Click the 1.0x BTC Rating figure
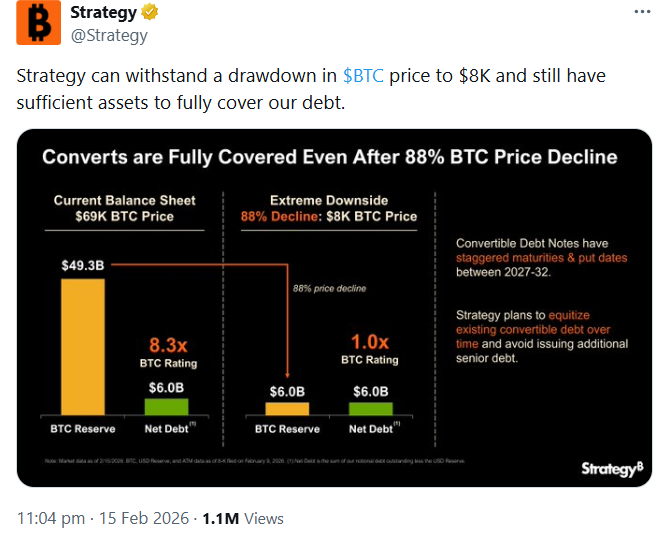The width and height of the screenshot is (667, 542). pos(370,342)
